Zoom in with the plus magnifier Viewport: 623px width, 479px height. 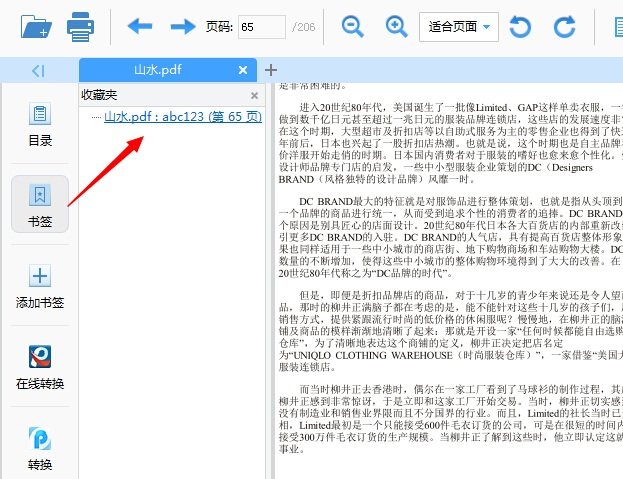pos(396,27)
